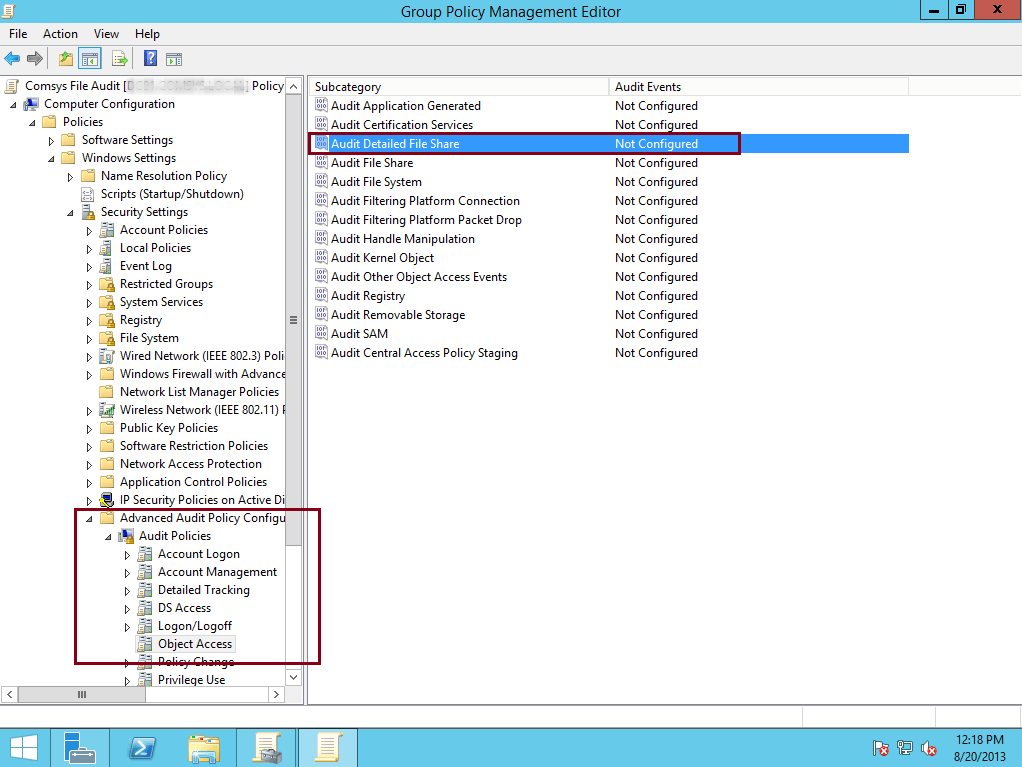Toggle the Show/Hide Console Tree icon
The width and height of the screenshot is (1022, 767).
tap(90, 58)
